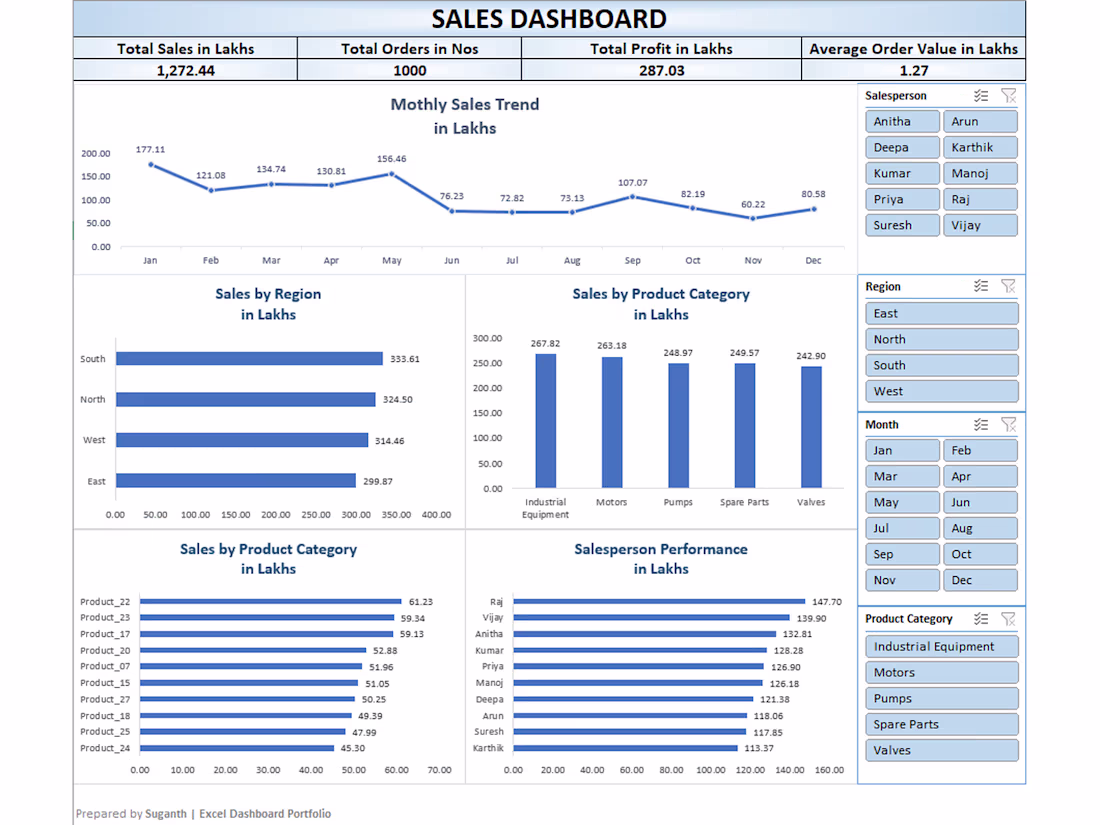
Task: Filter by salesperson Priya
Action: pyautogui.click(x=902, y=199)
